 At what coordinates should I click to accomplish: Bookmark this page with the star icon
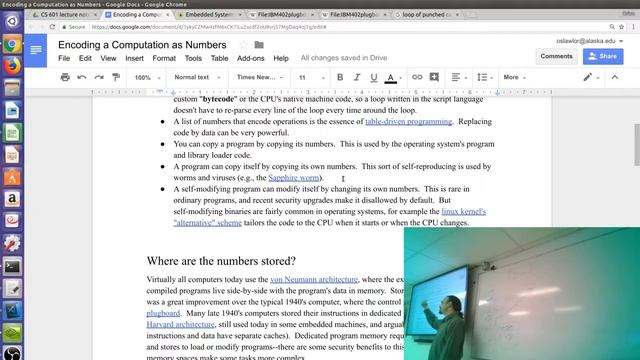click(x=621, y=27)
